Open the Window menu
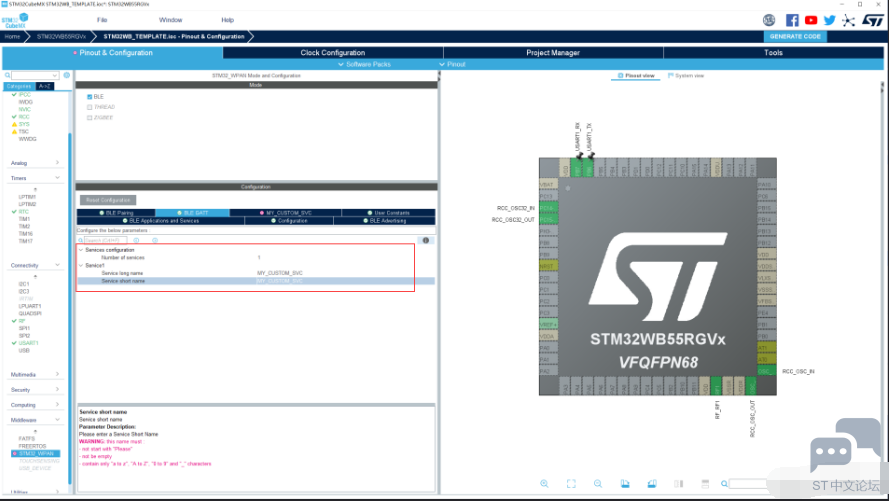 pos(171,20)
